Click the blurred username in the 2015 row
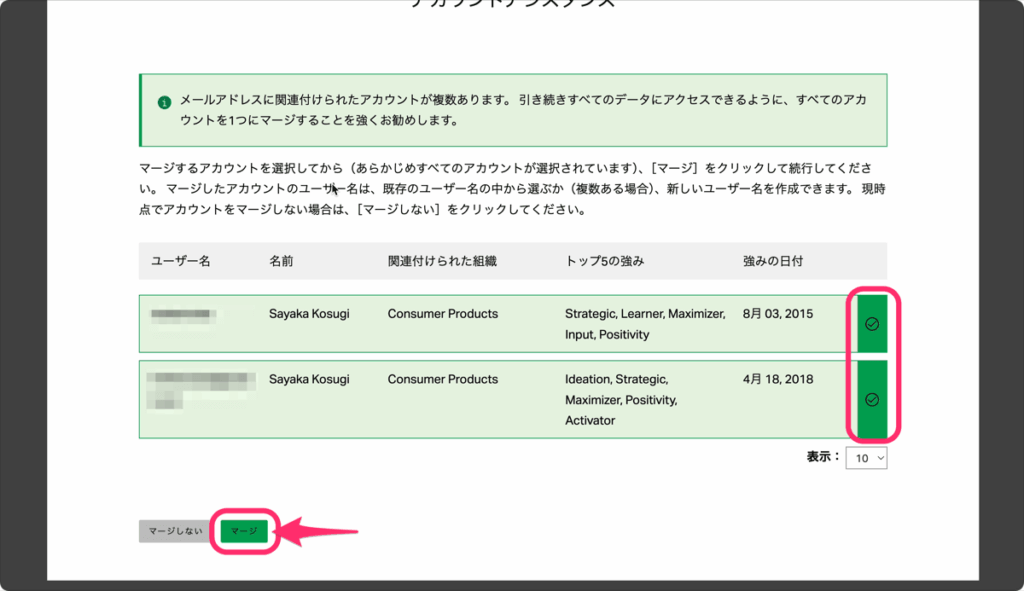Viewport: 1024px width, 591px height. click(183, 317)
